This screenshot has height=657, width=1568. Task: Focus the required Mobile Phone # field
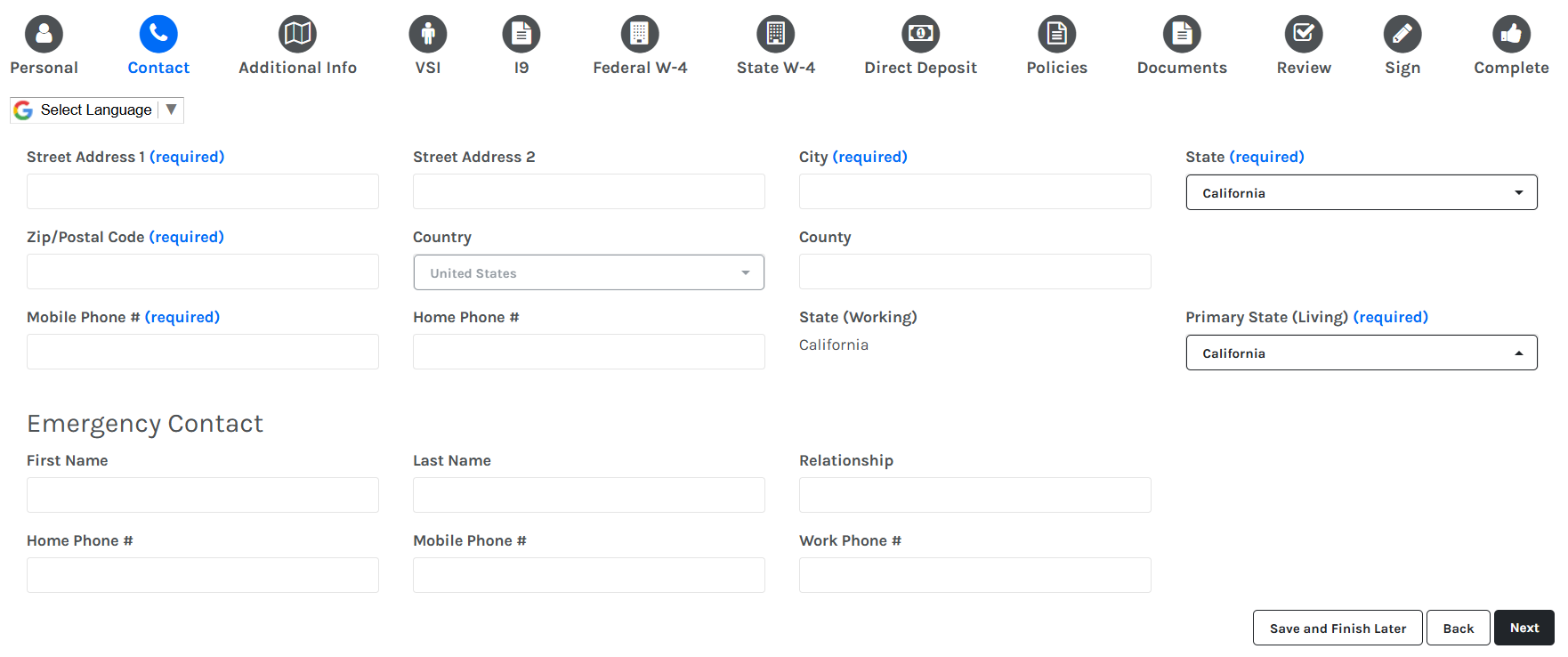point(203,352)
